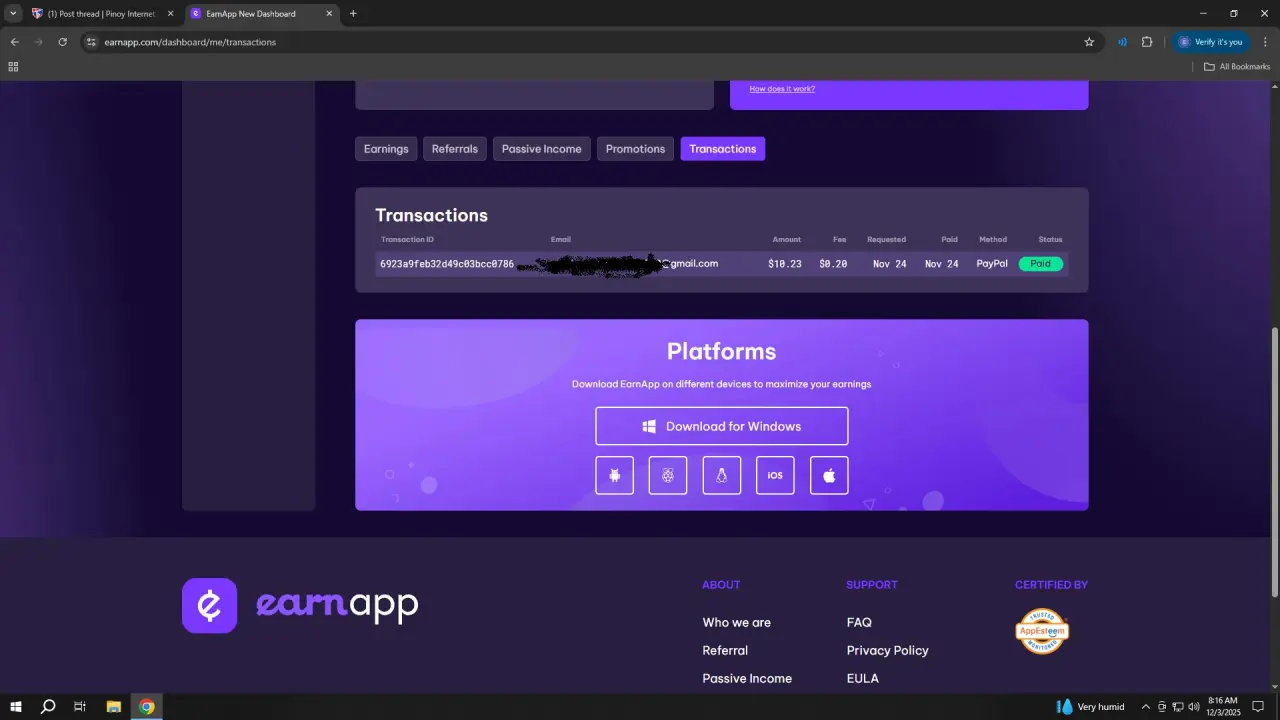Show hidden system tray icons
Viewport: 1280px width, 720px height.
[1146, 707]
